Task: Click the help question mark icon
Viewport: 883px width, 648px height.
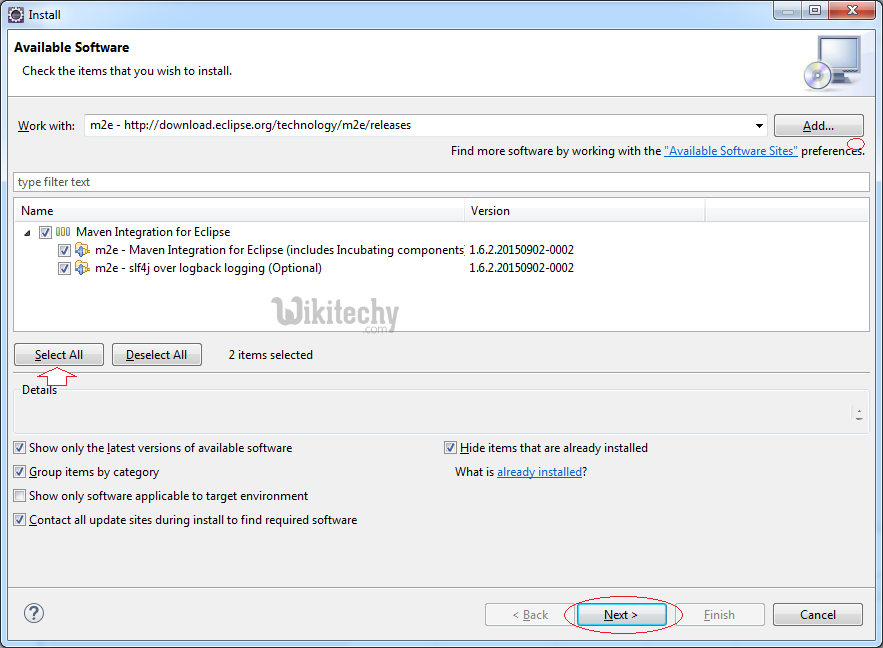Action: (x=33, y=613)
